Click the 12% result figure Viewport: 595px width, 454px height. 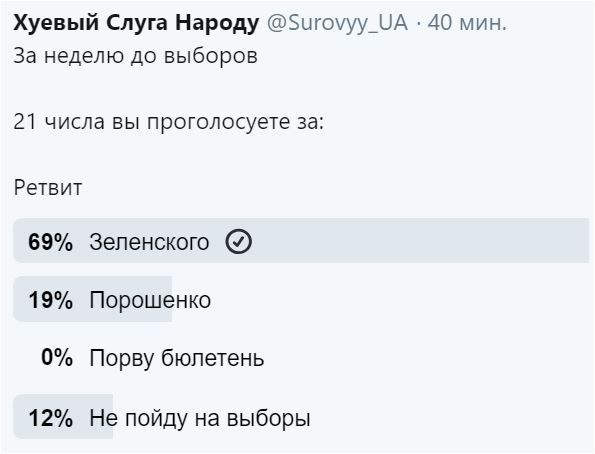point(50,418)
